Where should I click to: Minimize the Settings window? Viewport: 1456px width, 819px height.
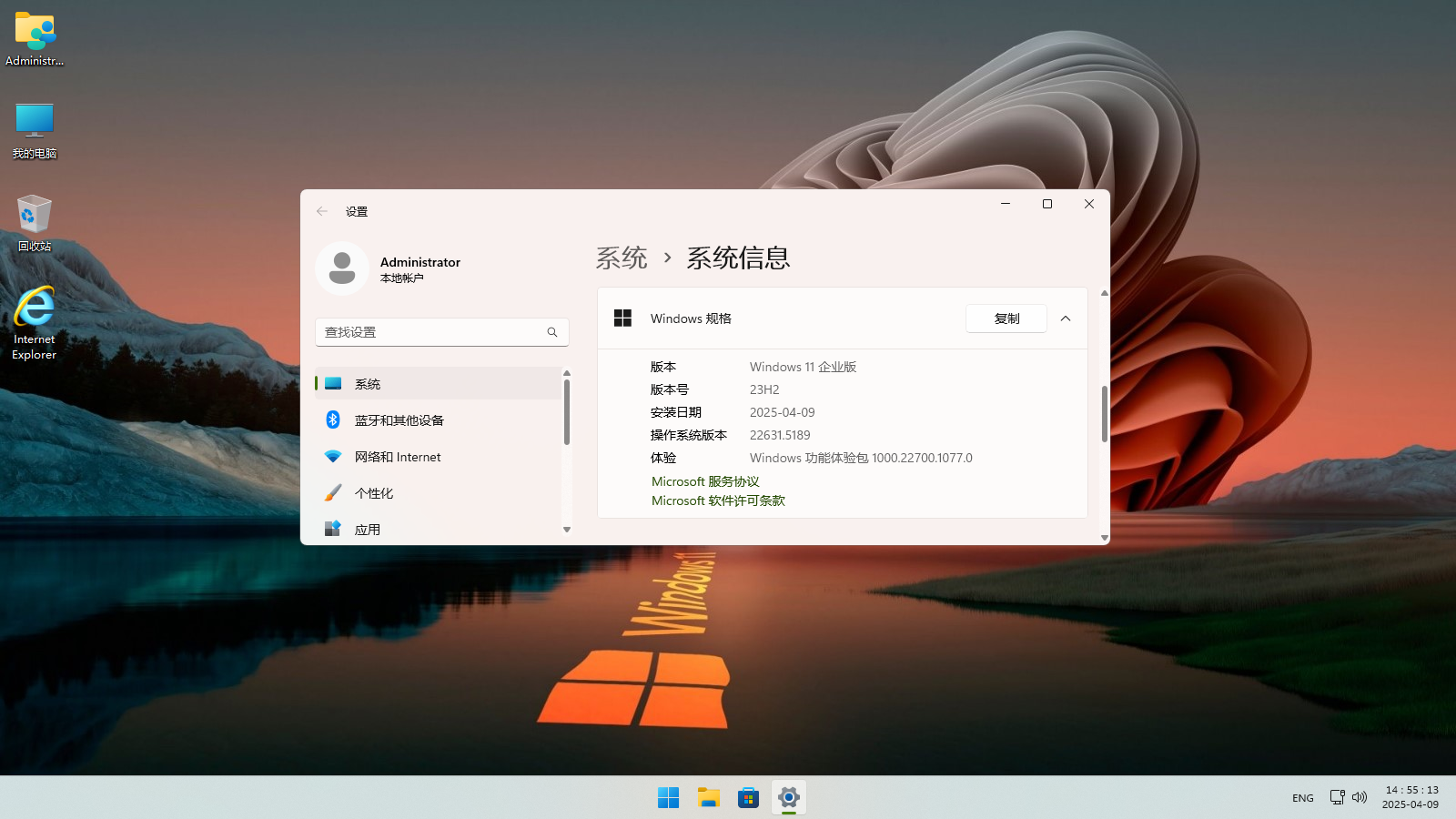[x=1006, y=204]
